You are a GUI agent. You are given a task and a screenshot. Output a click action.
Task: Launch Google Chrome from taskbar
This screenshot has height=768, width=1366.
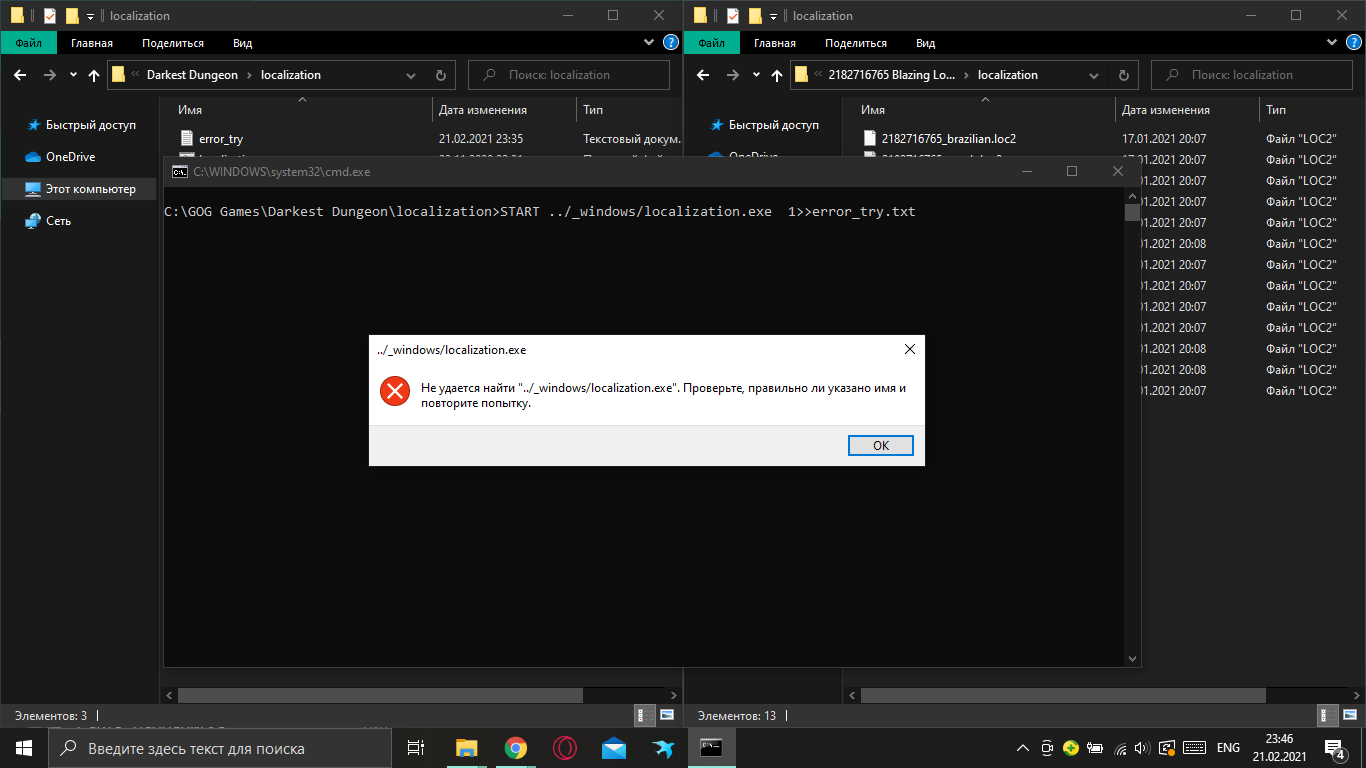[515, 748]
